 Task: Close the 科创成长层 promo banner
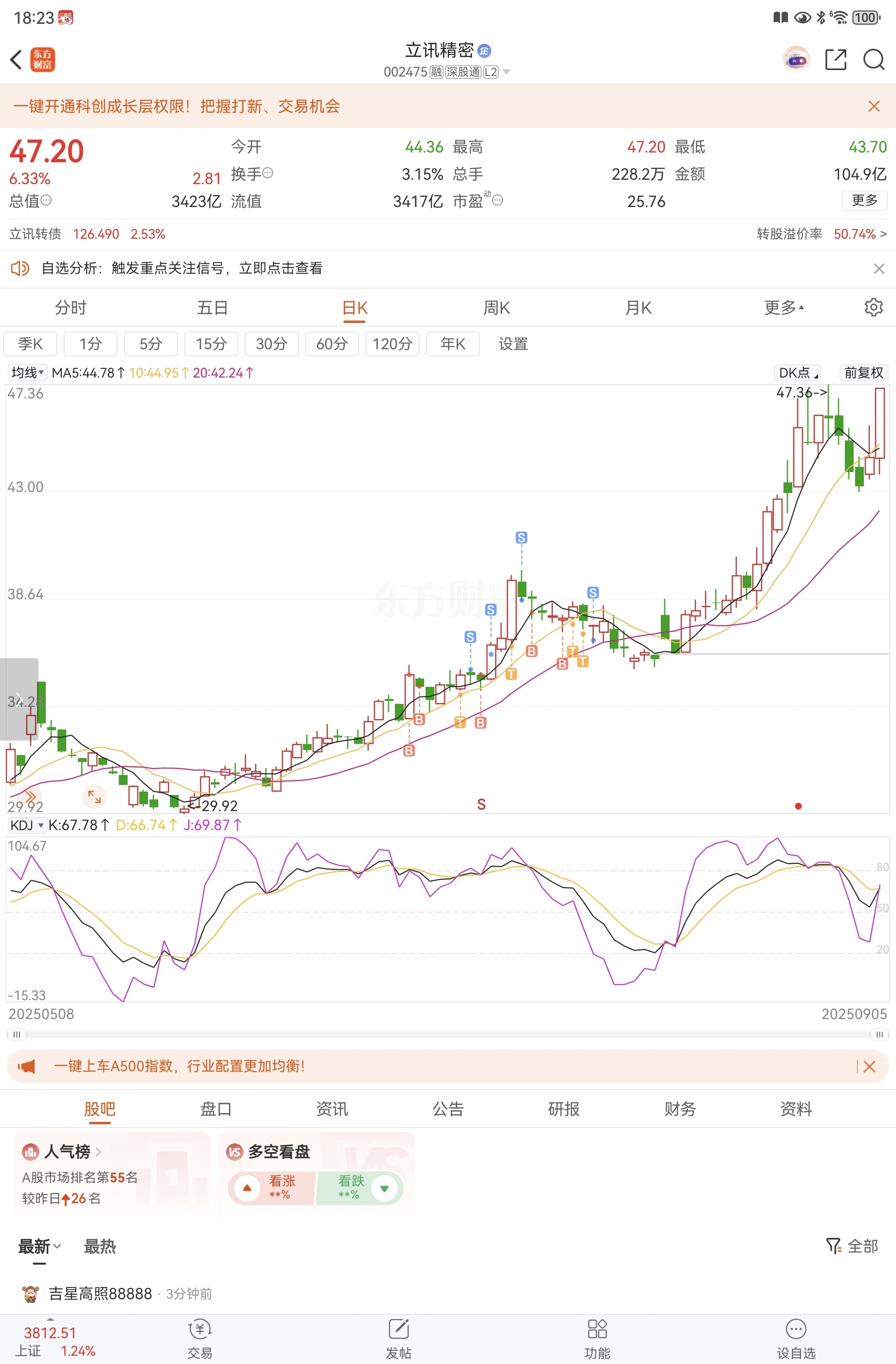click(x=874, y=106)
